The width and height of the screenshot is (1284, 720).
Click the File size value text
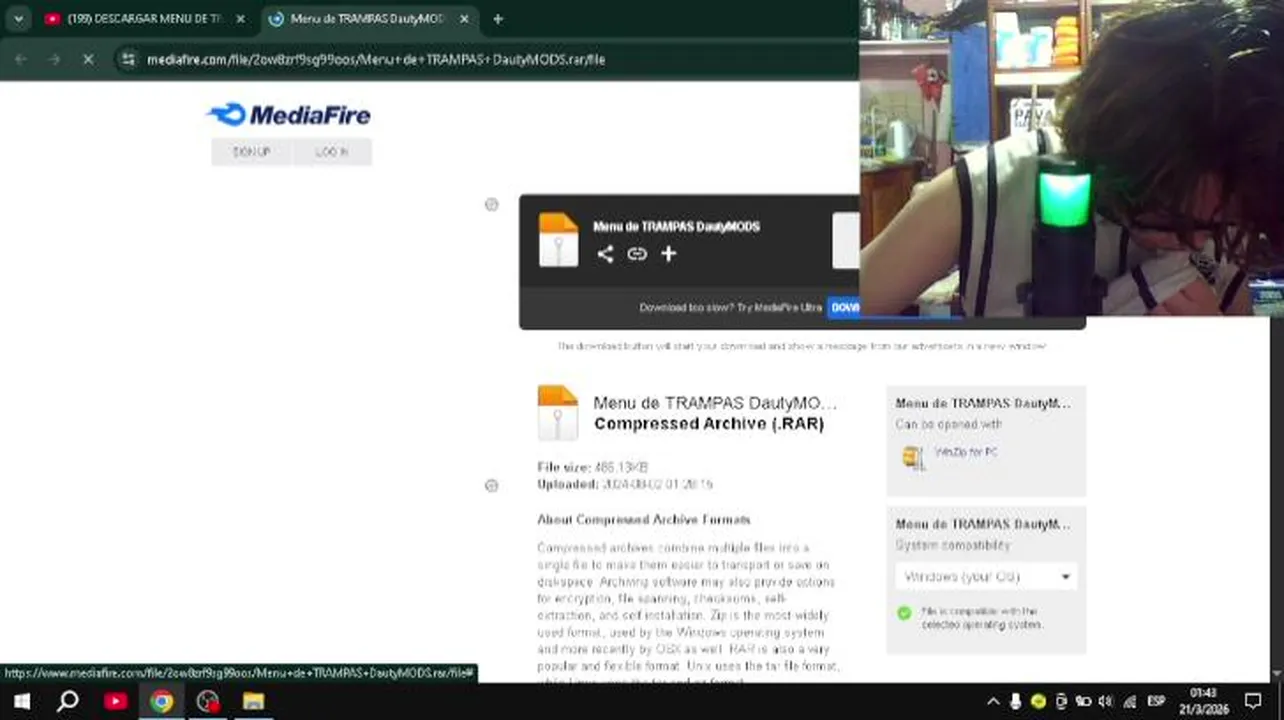point(621,467)
